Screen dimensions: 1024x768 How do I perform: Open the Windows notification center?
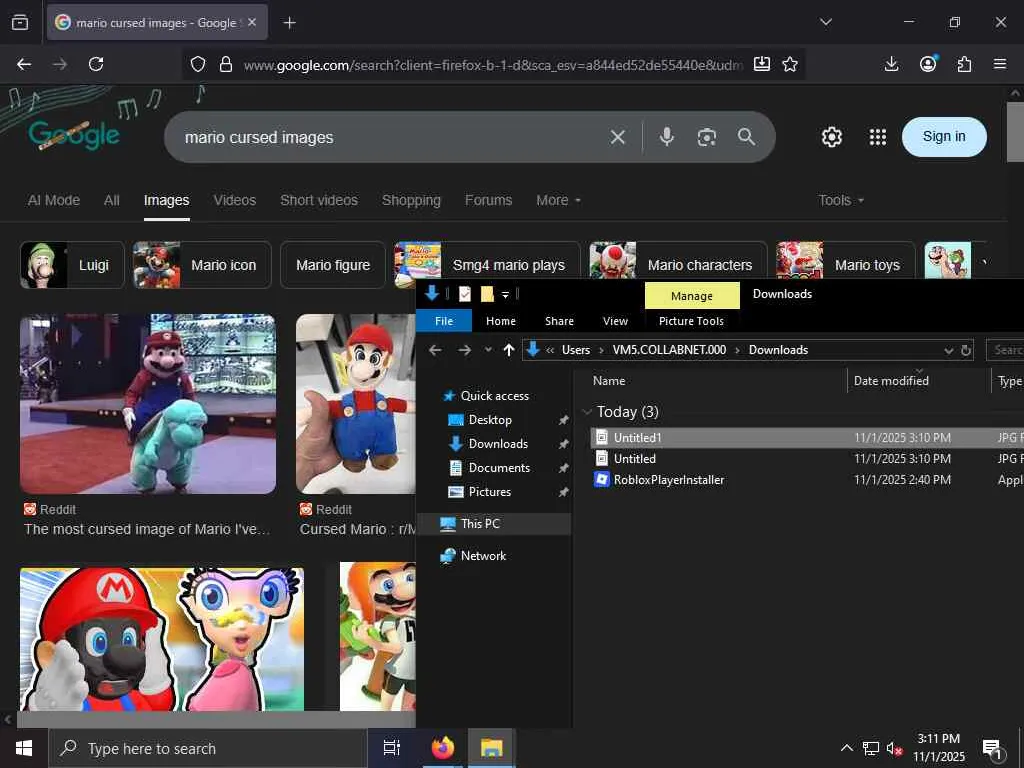coord(993,749)
